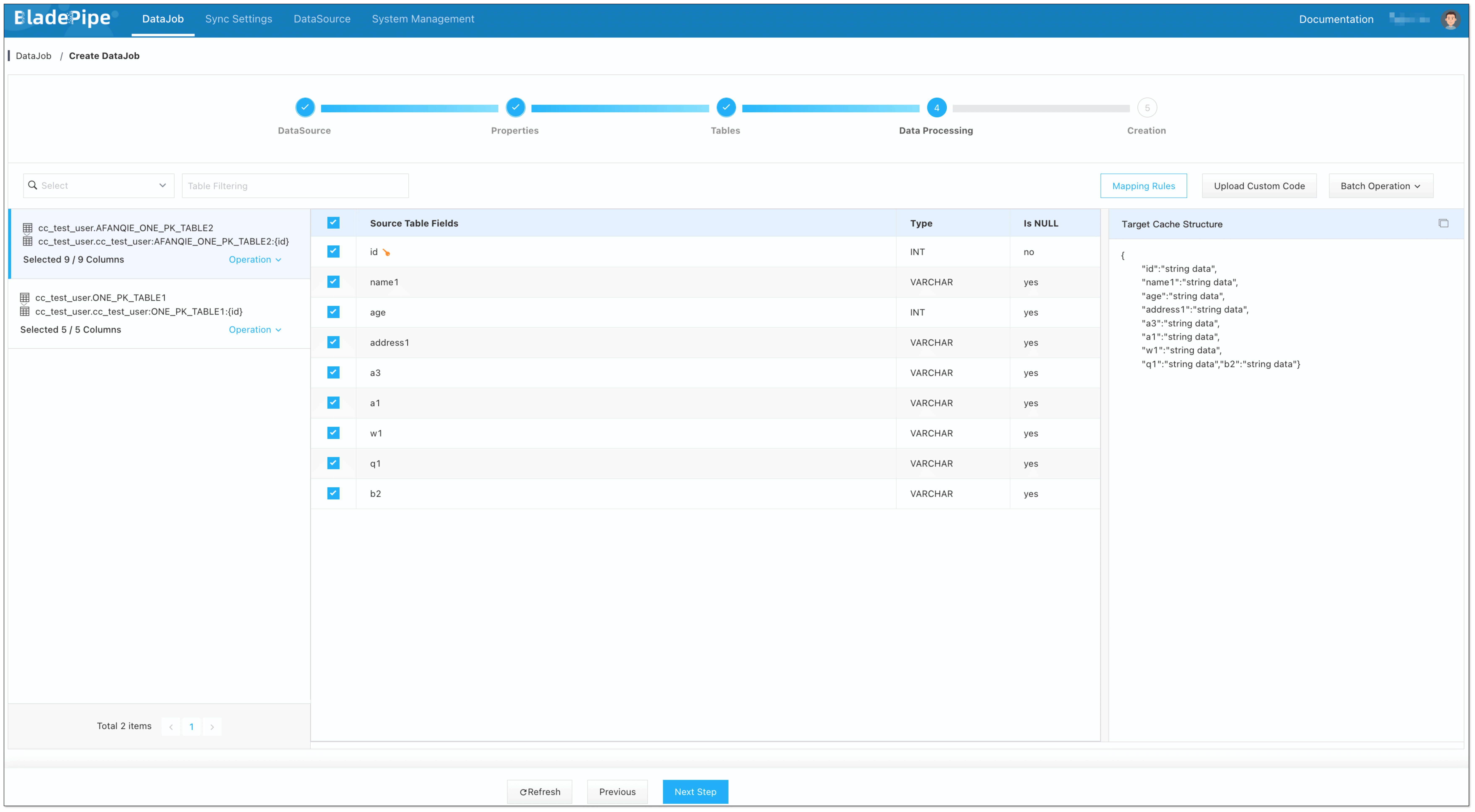Click the DataSource step checkmark circle
This screenshot has height=812, width=1475.
[x=305, y=107]
